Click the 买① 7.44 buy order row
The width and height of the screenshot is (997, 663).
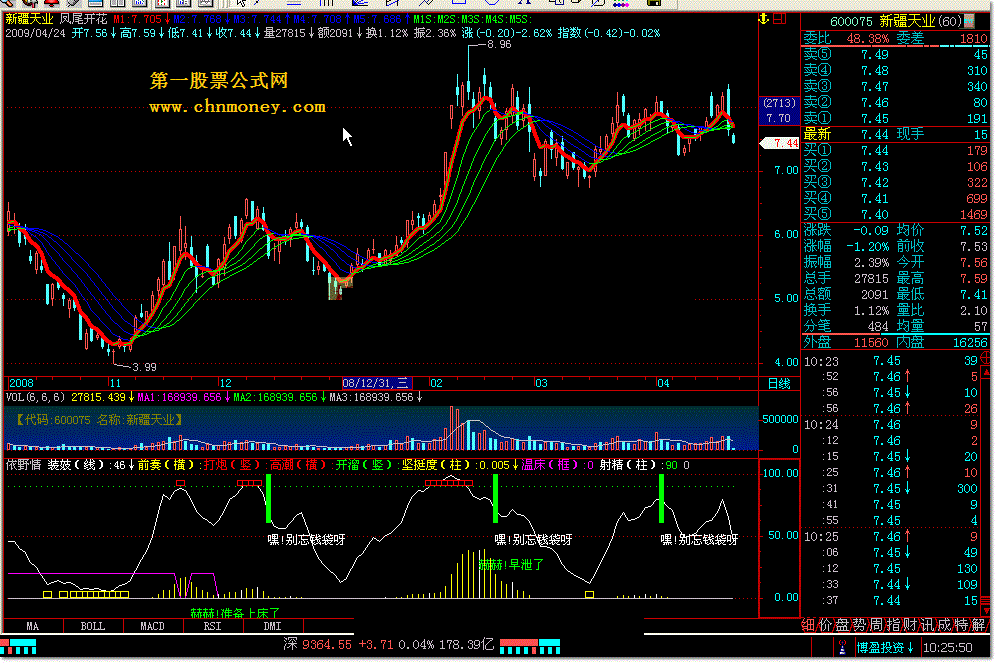895,151
